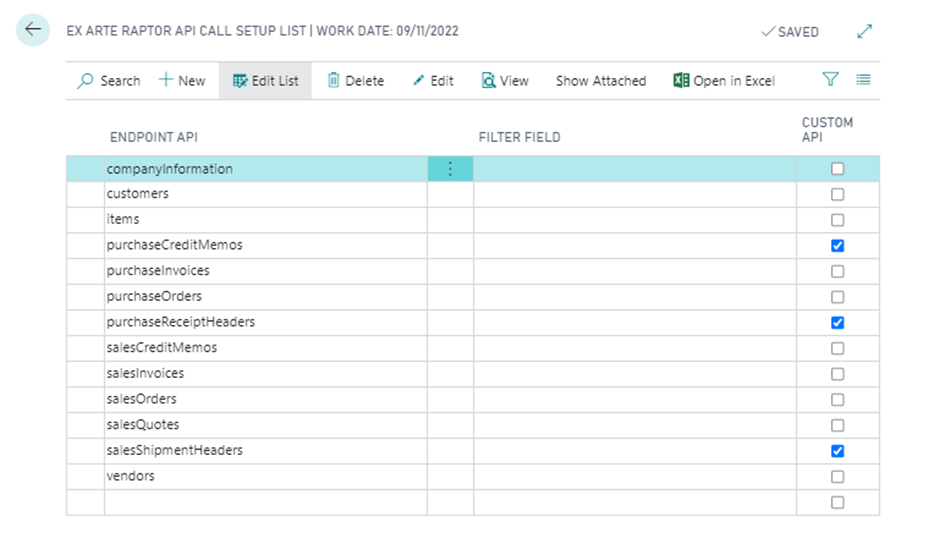Viewport: 945px width, 544px height.
Task: Uncheck Custom API for salesShipmentHeaders
Action: (x=838, y=451)
